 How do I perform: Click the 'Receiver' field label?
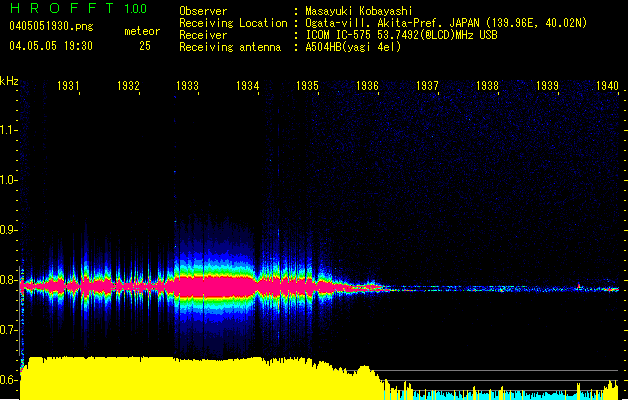(203, 35)
